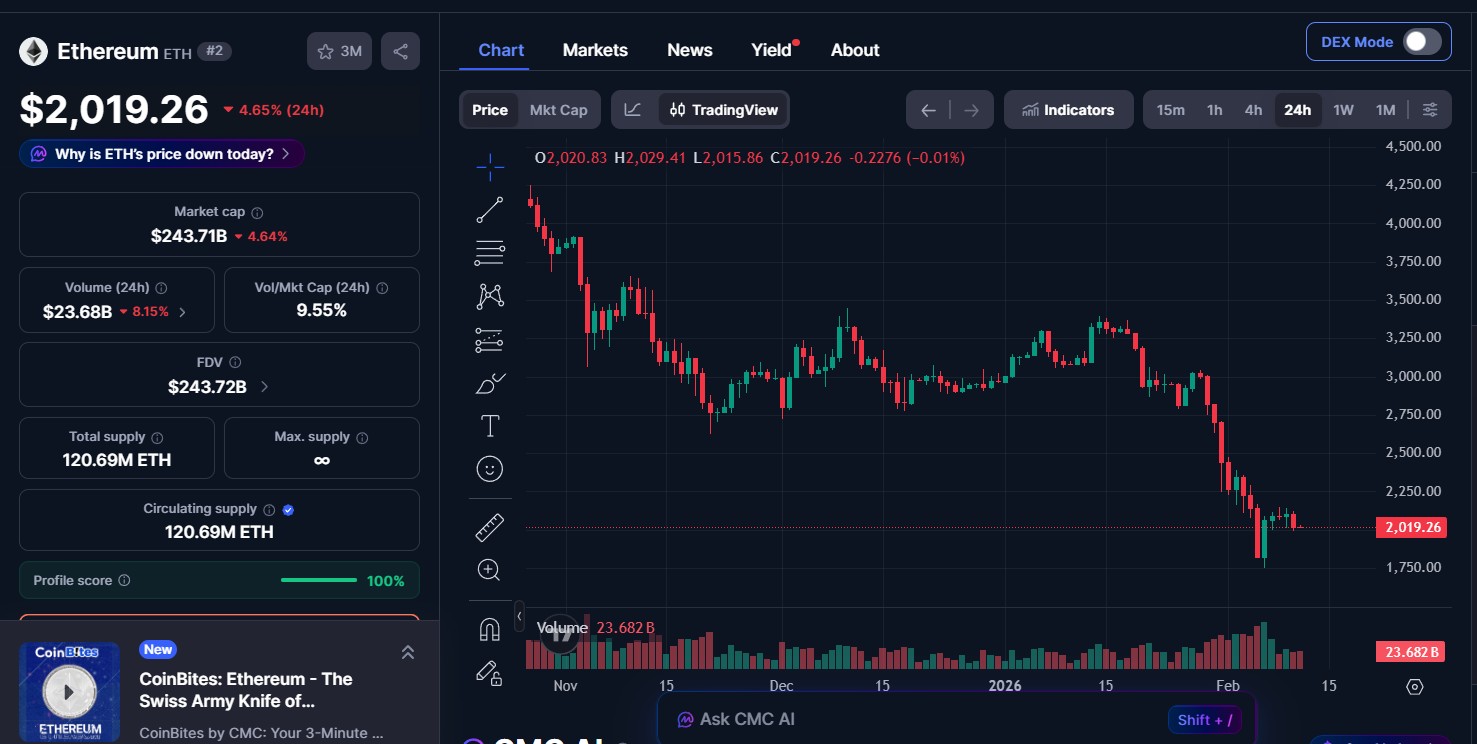The width and height of the screenshot is (1477, 744).
Task: Enable Magnet mode for drawings
Action: [489, 628]
